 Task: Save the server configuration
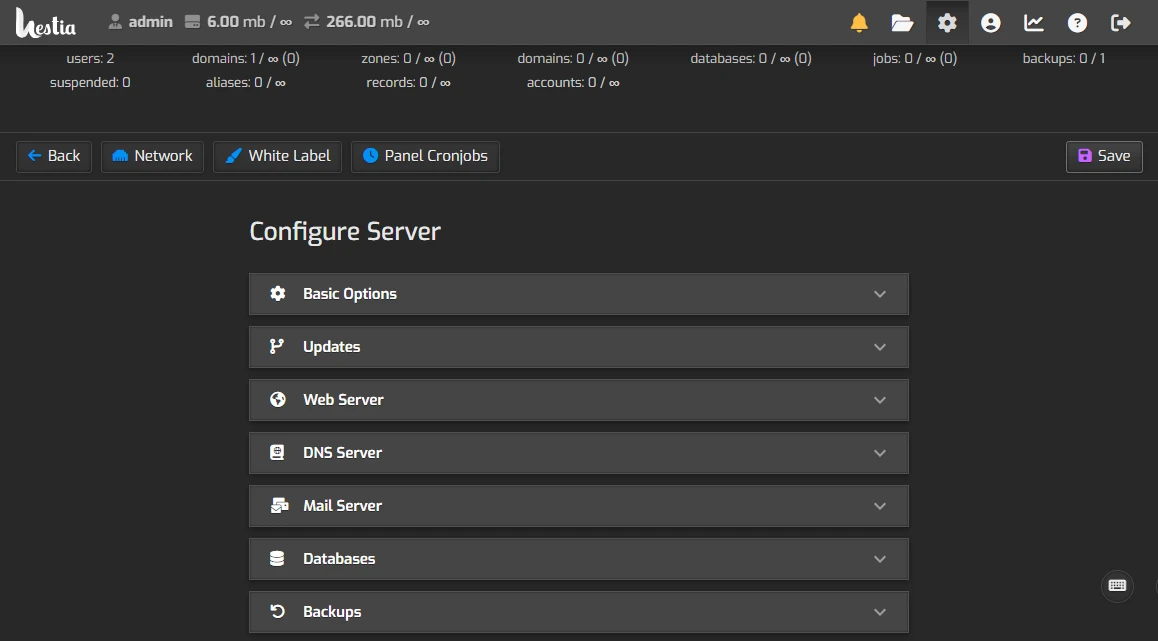click(x=1104, y=157)
